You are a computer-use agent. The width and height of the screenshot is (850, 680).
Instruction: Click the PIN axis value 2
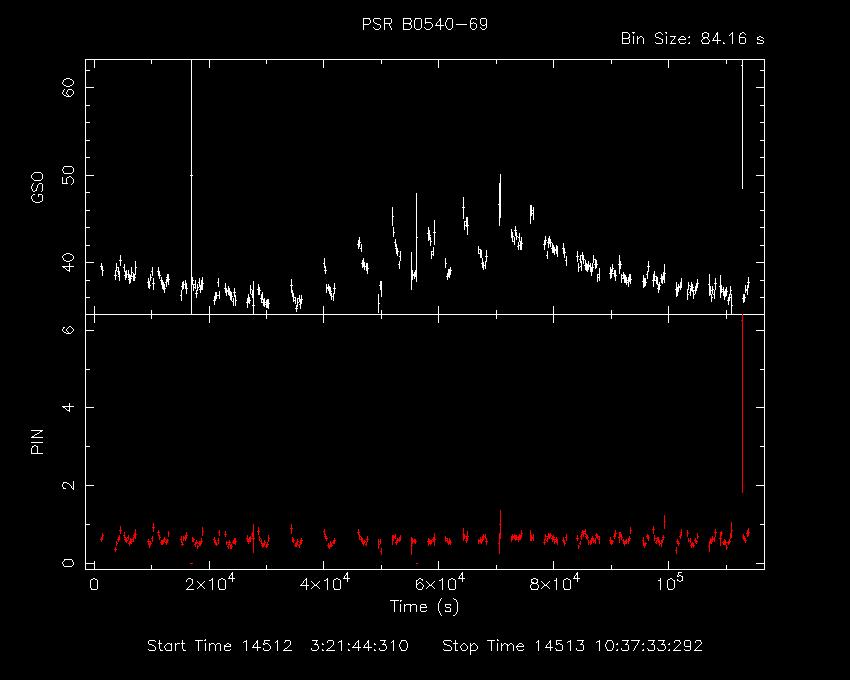point(68,485)
